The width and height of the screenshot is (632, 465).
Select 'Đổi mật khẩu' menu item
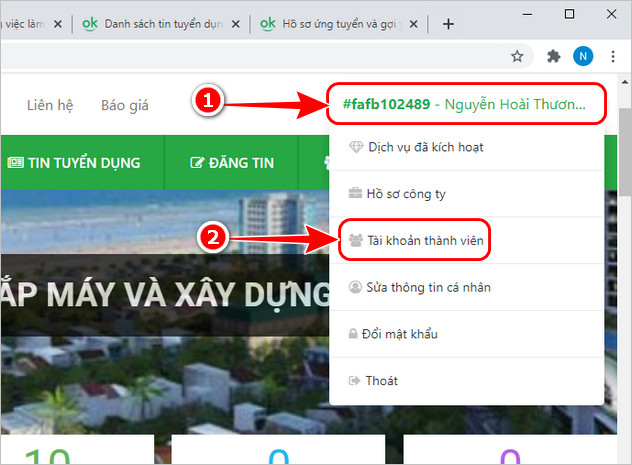(466, 334)
